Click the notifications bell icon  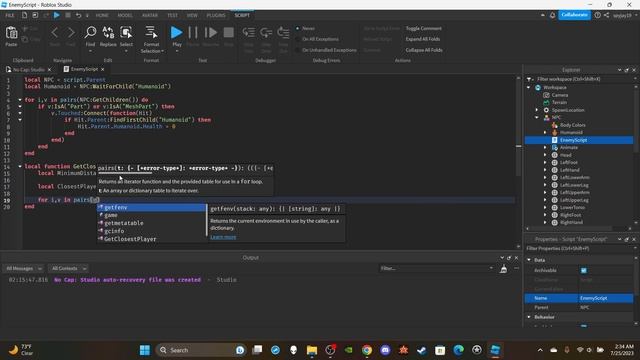552,15
